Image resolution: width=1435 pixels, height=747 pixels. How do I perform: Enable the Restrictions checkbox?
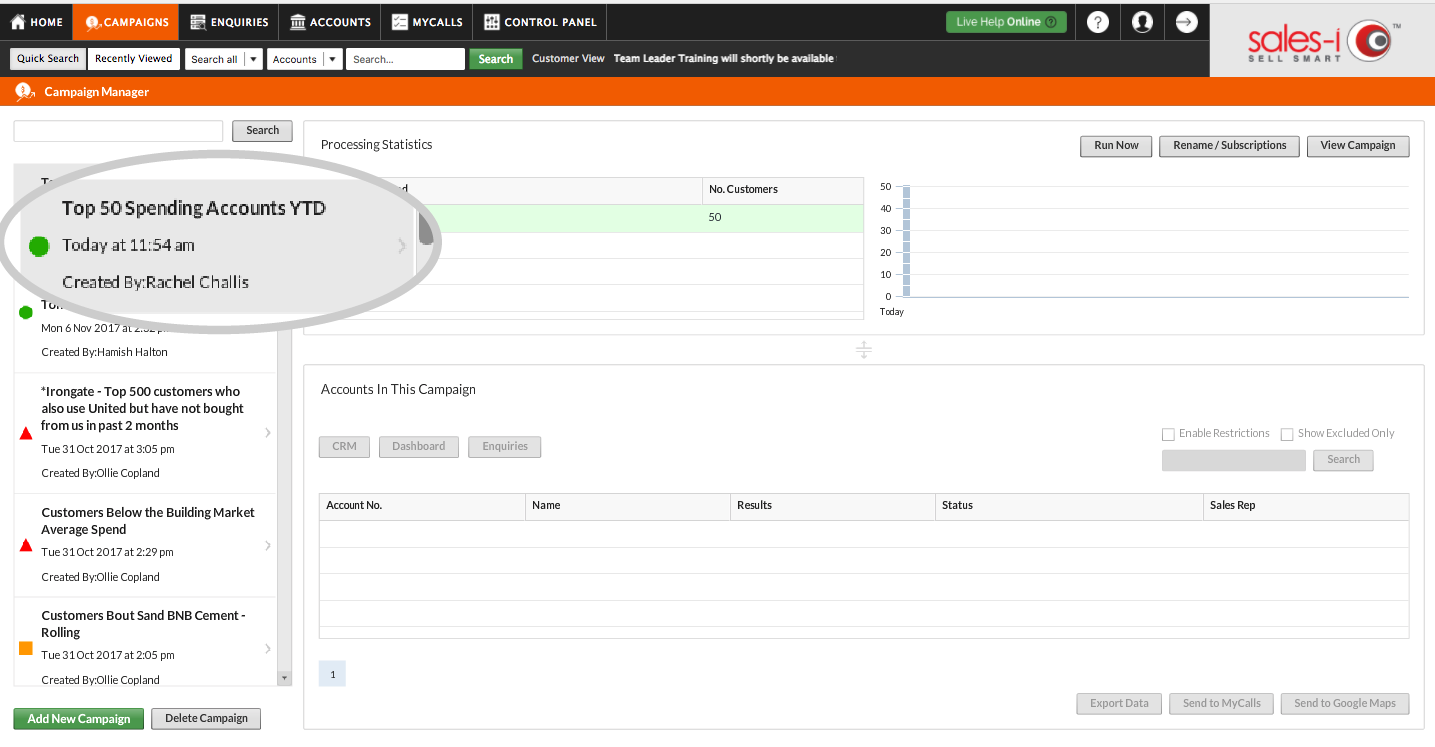pyautogui.click(x=1168, y=434)
